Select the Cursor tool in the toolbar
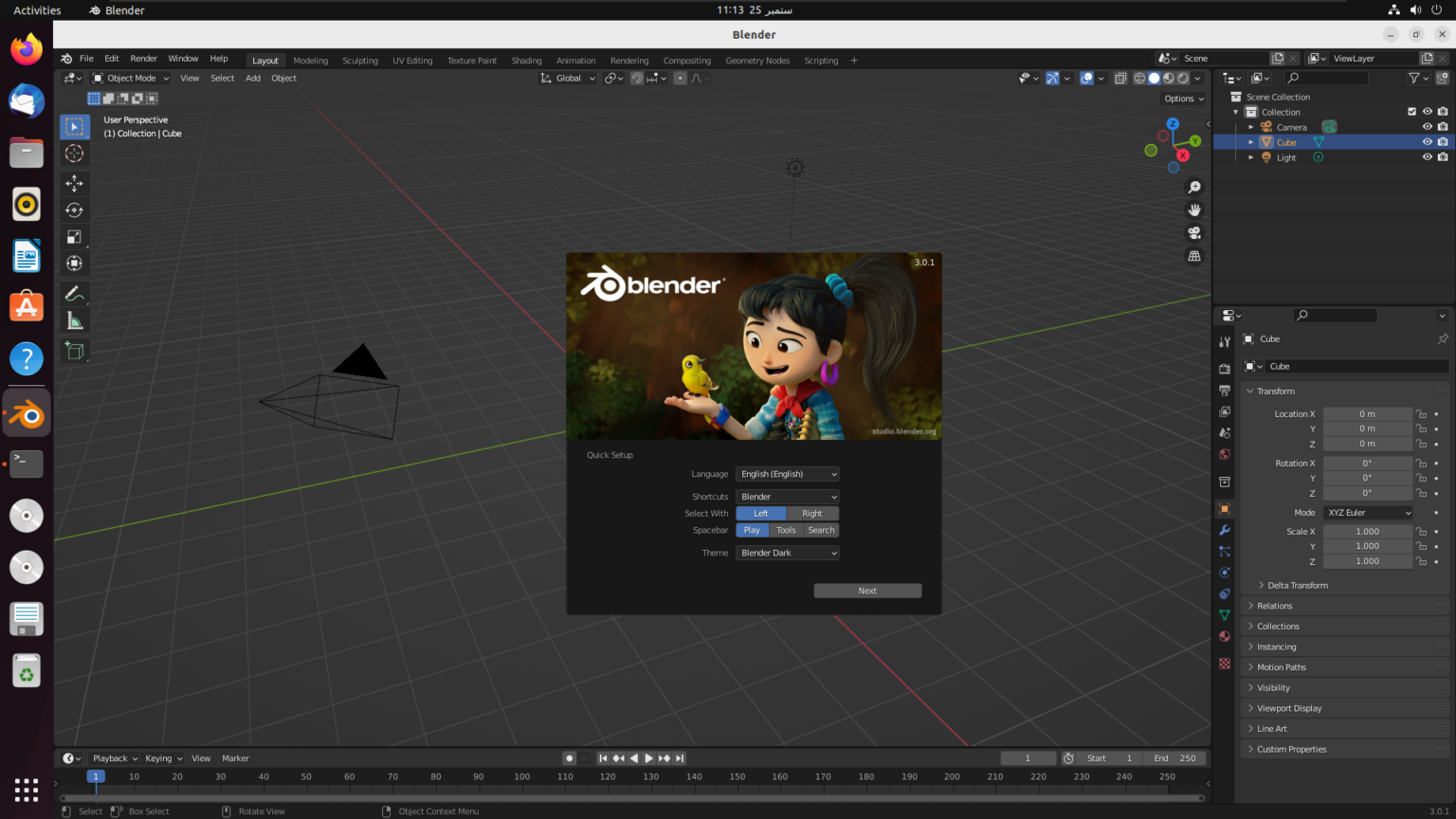 (x=74, y=154)
